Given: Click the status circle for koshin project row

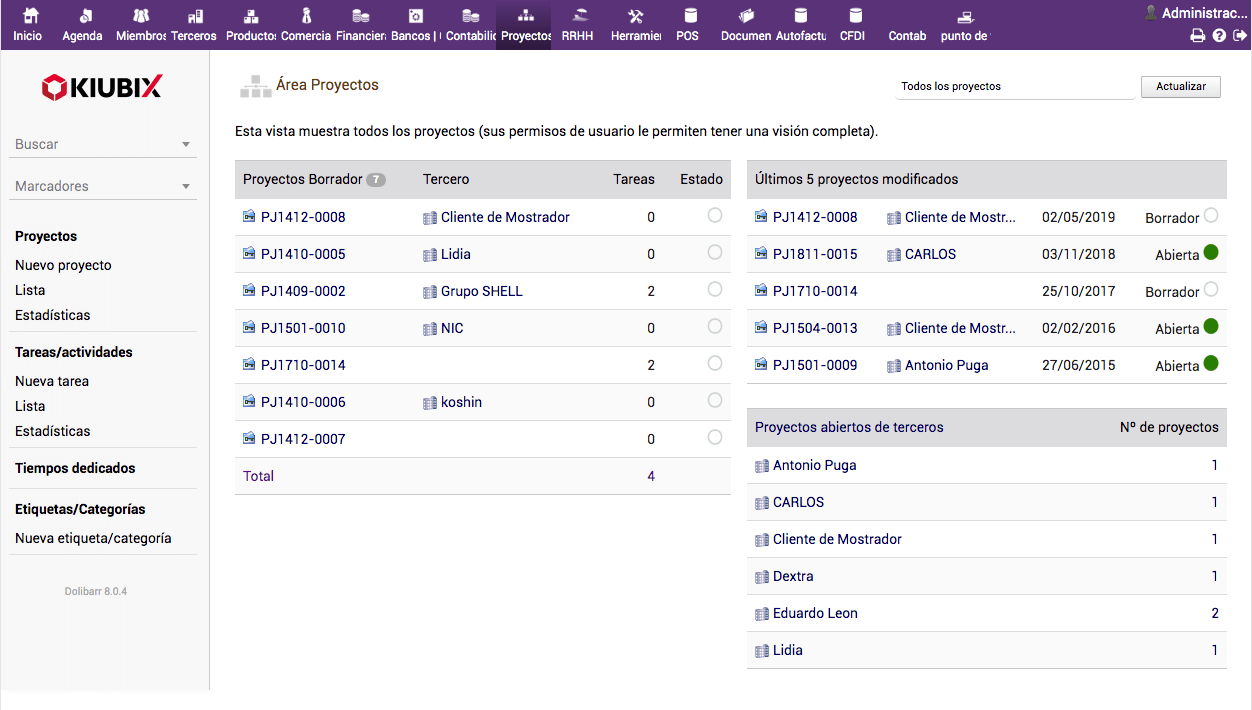Looking at the screenshot, I should 714,400.
